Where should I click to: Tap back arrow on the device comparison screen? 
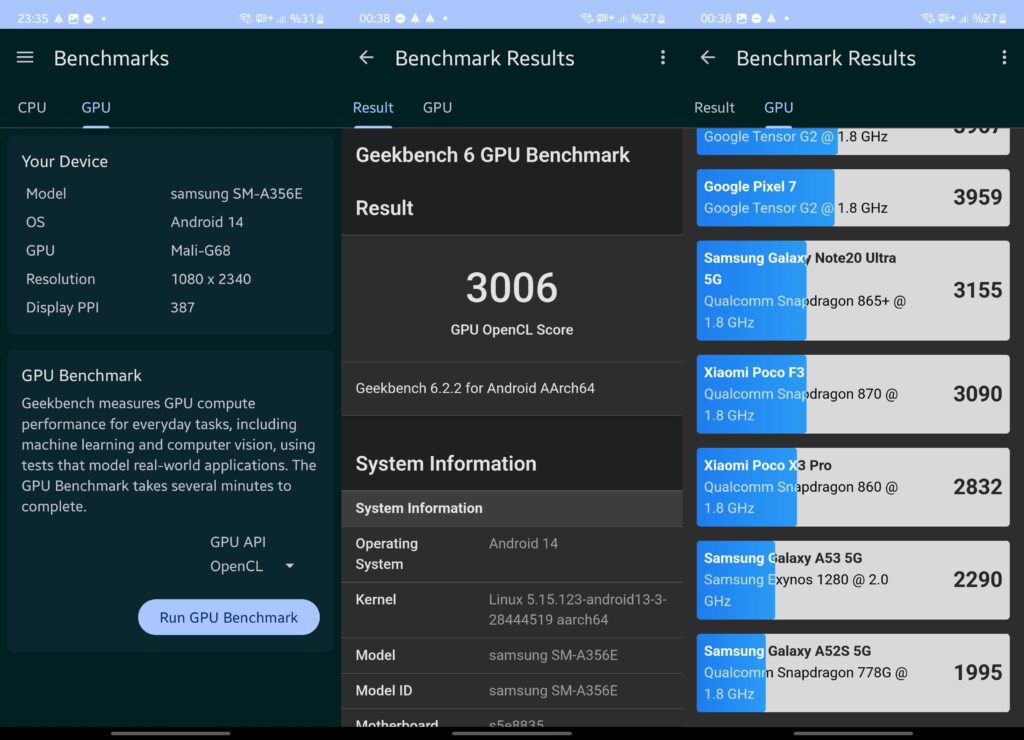[707, 58]
